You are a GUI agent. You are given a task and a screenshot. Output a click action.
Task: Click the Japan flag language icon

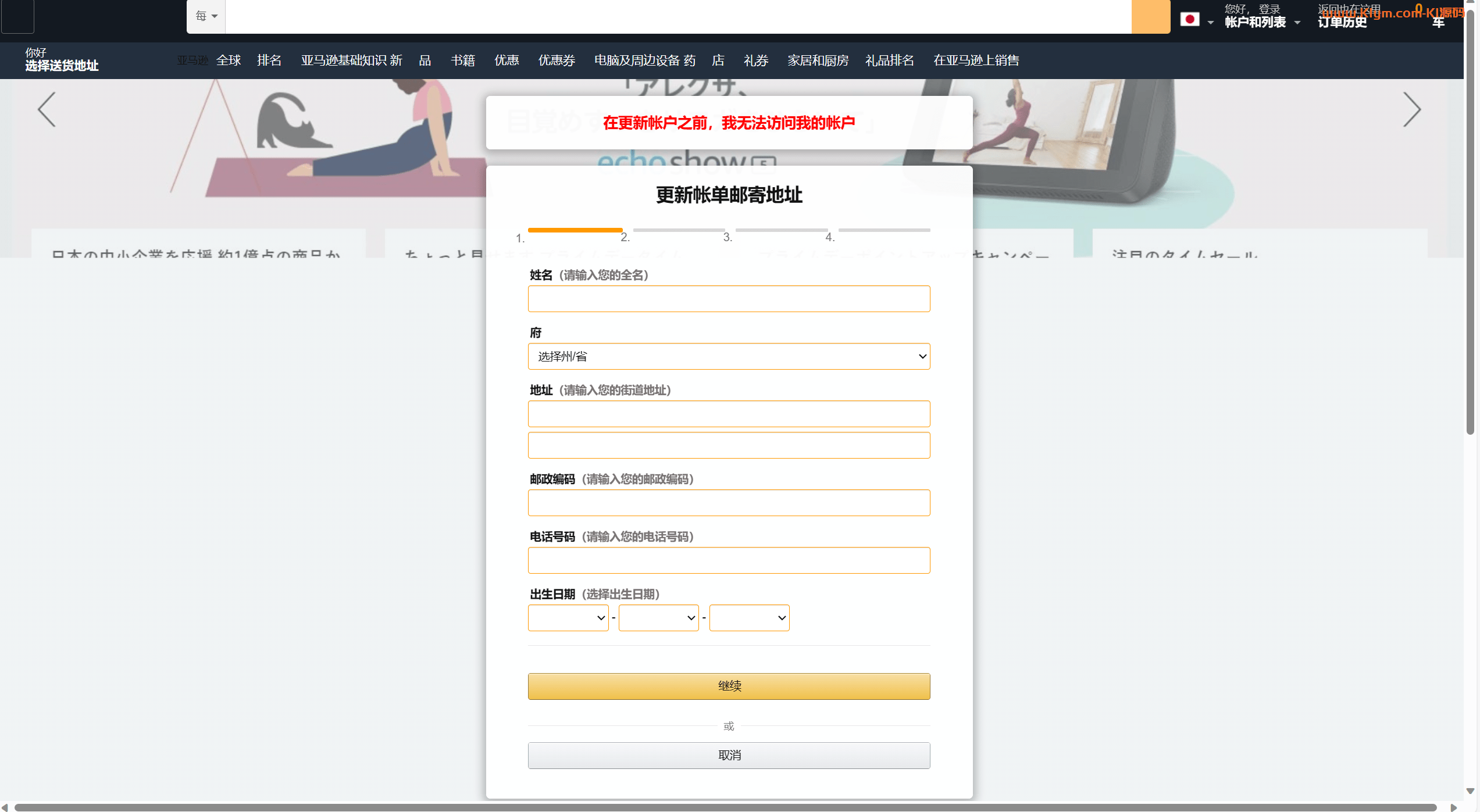[x=1189, y=19]
